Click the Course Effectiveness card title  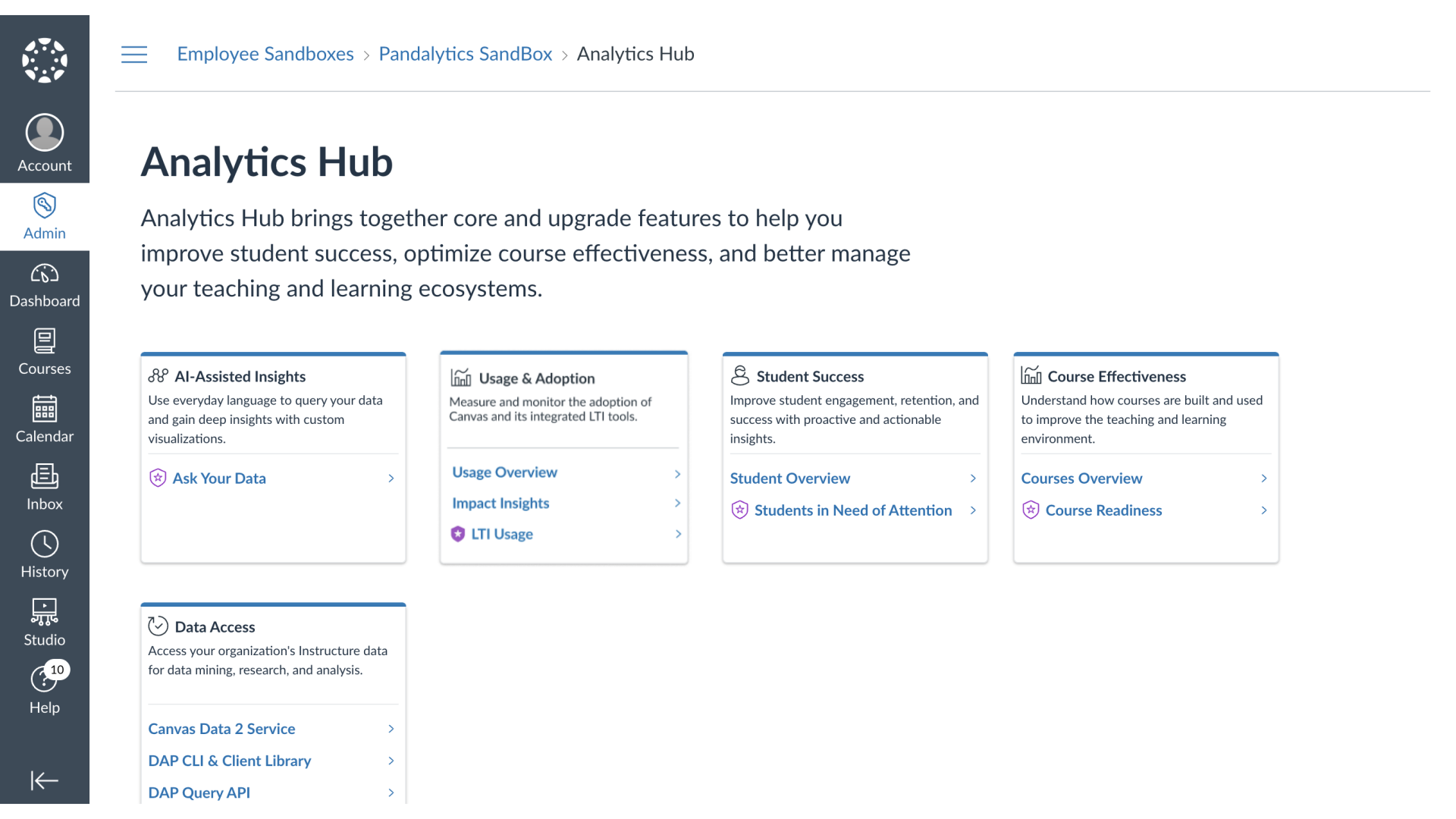[x=1116, y=376]
